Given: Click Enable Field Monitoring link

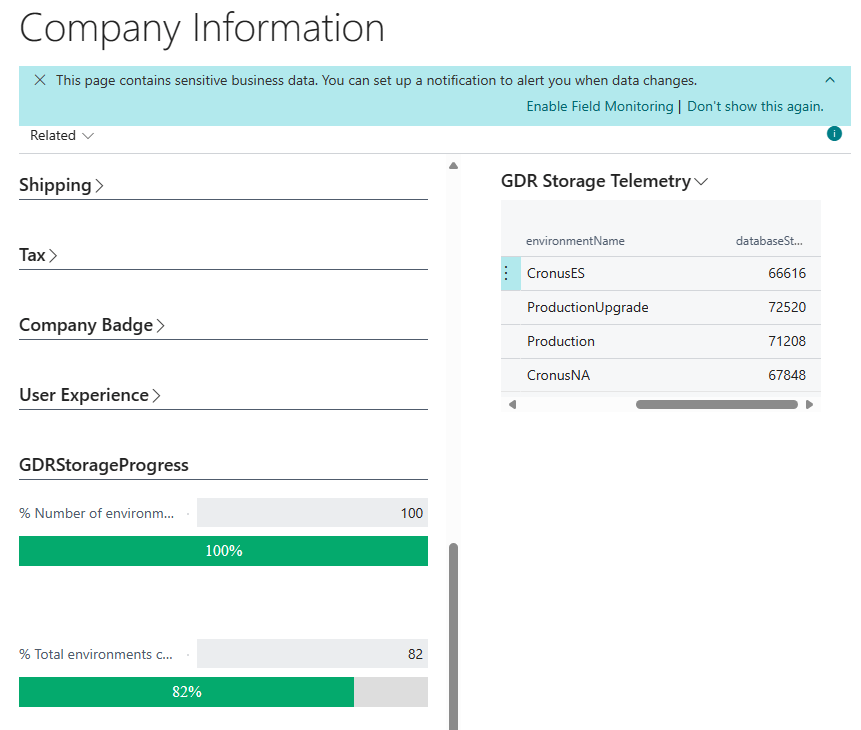Looking at the screenshot, I should click(600, 106).
